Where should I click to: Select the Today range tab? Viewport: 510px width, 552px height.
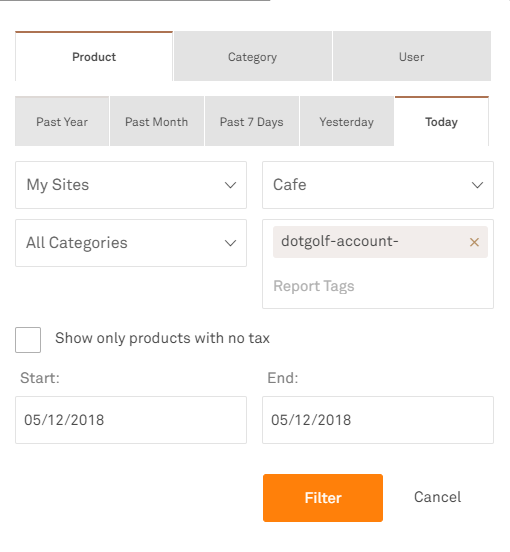[441, 121]
